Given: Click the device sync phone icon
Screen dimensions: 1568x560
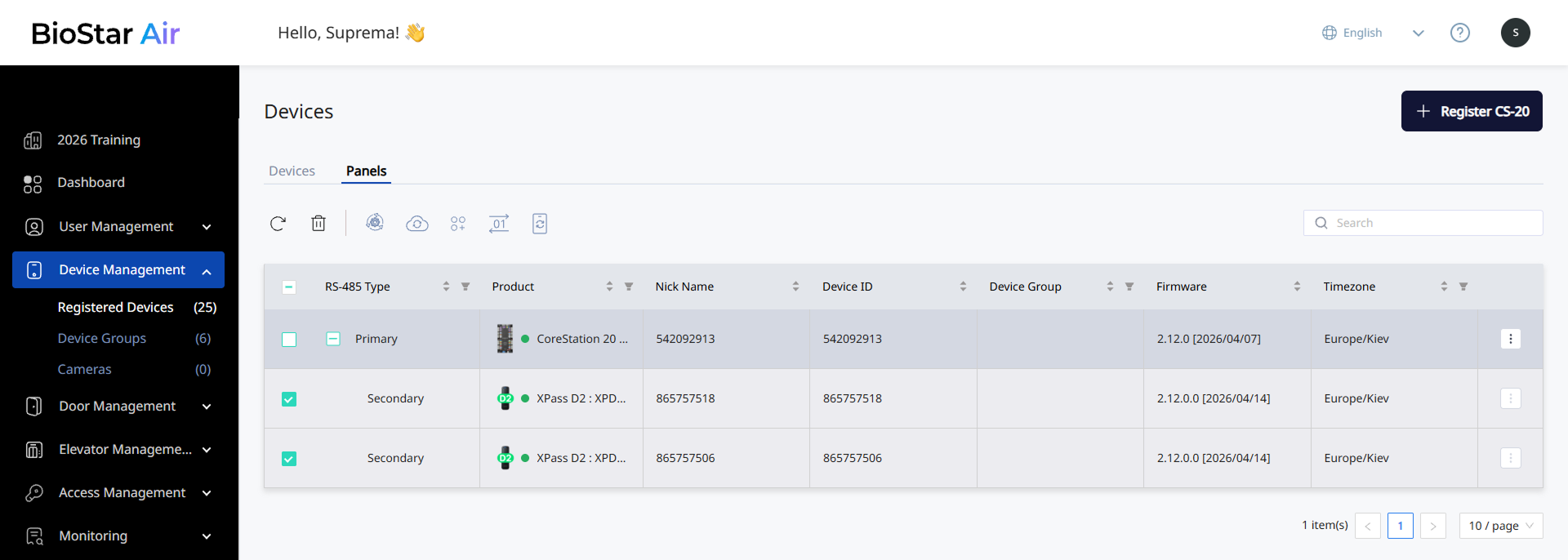Looking at the screenshot, I should pos(540,224).
